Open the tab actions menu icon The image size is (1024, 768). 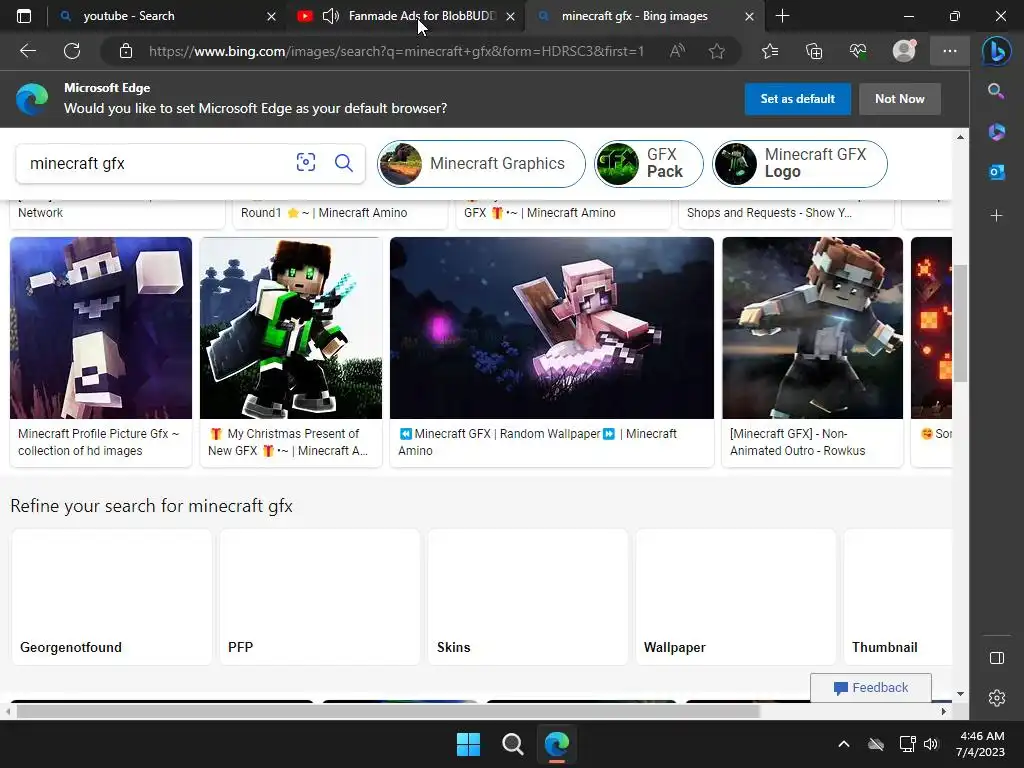[x=24, y=16]
